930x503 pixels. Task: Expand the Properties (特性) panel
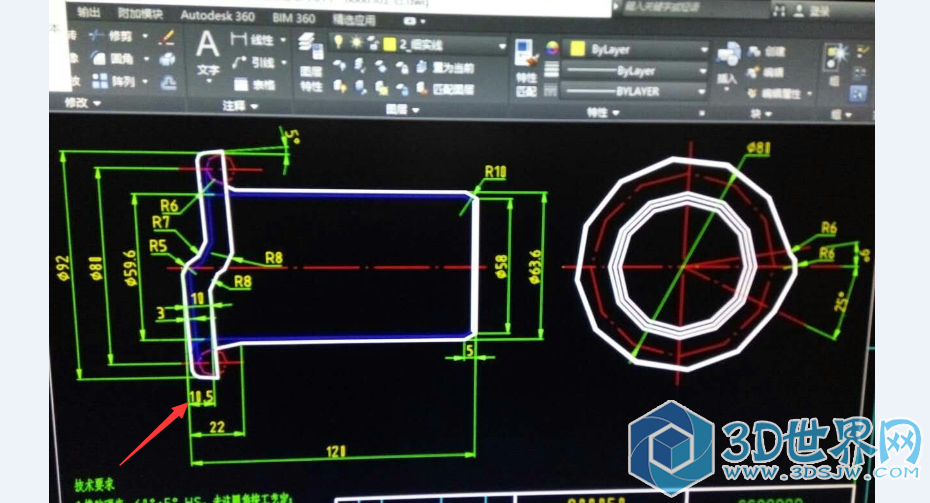click(x=603, y=112)
